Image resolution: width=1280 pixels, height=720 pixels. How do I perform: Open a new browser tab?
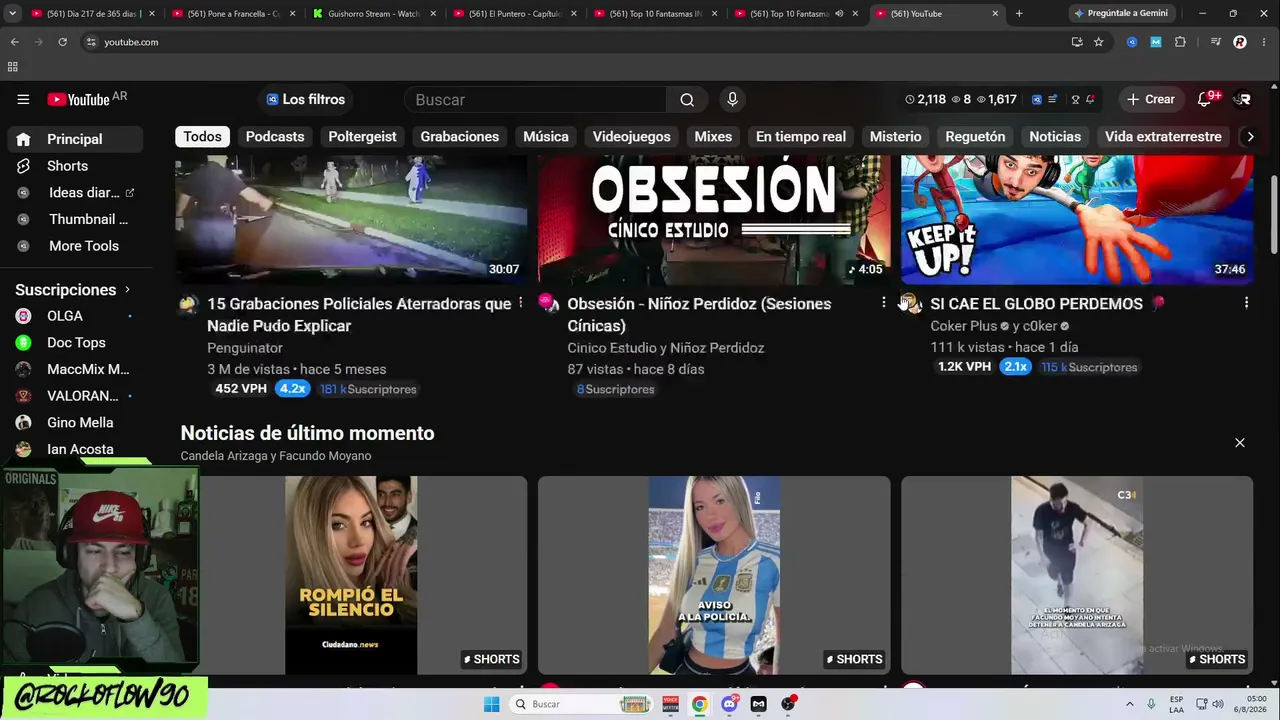pos(1019,14)
